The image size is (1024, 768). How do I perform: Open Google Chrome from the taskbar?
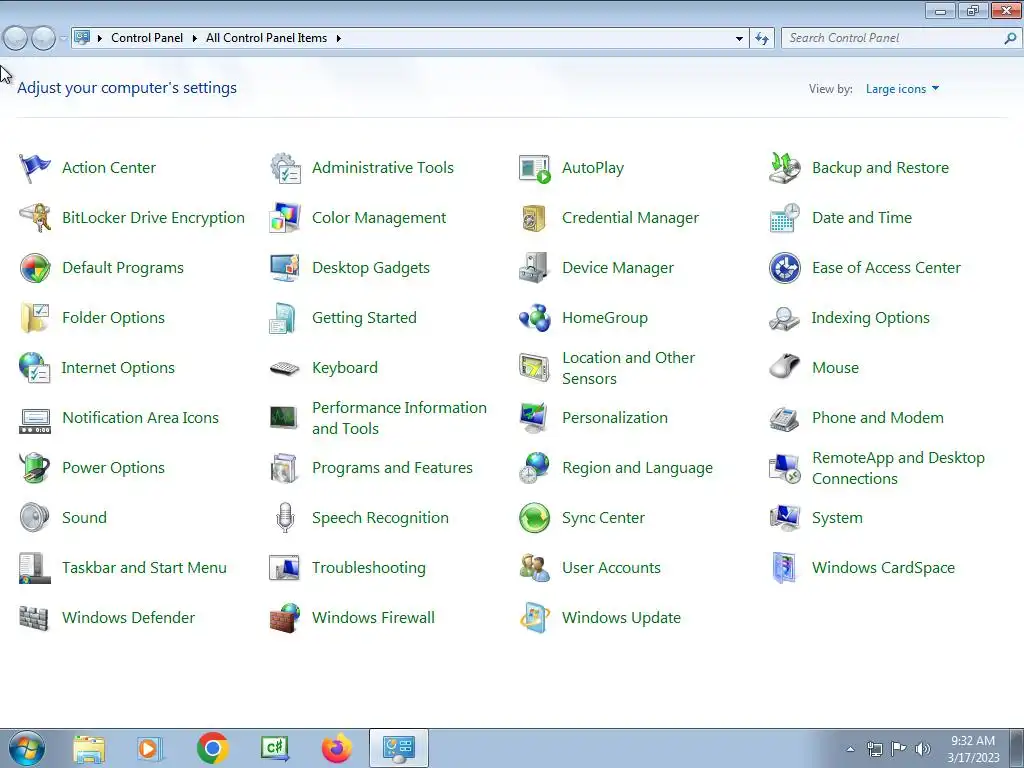[213, 748]
